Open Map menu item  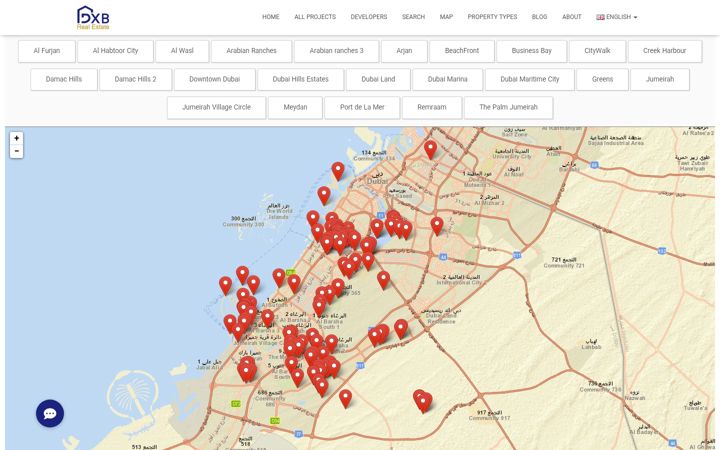446,17
